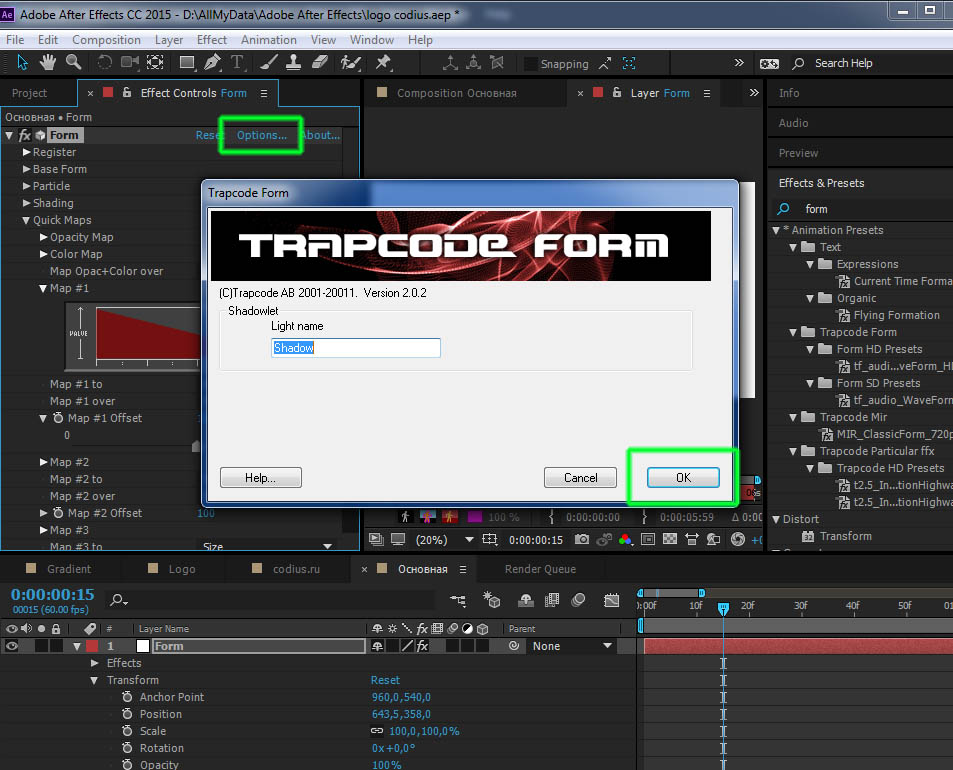
Task: Select the Rotation tool
Action: coord(105,63)
